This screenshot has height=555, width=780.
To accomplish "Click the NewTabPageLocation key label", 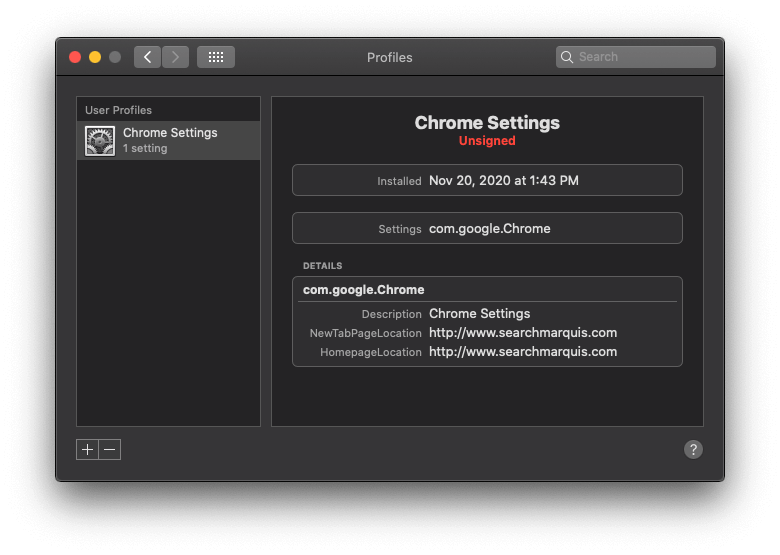I will pos(366,333).
